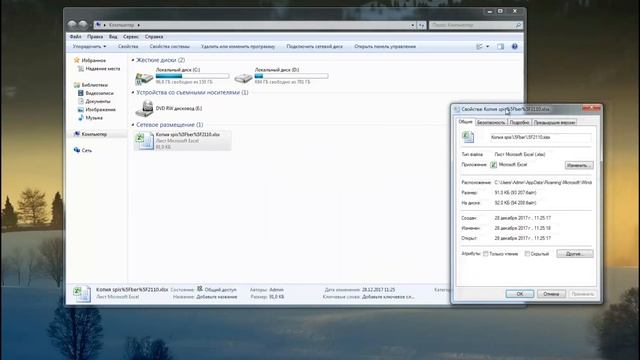Click the Другие attributes button

575,254
